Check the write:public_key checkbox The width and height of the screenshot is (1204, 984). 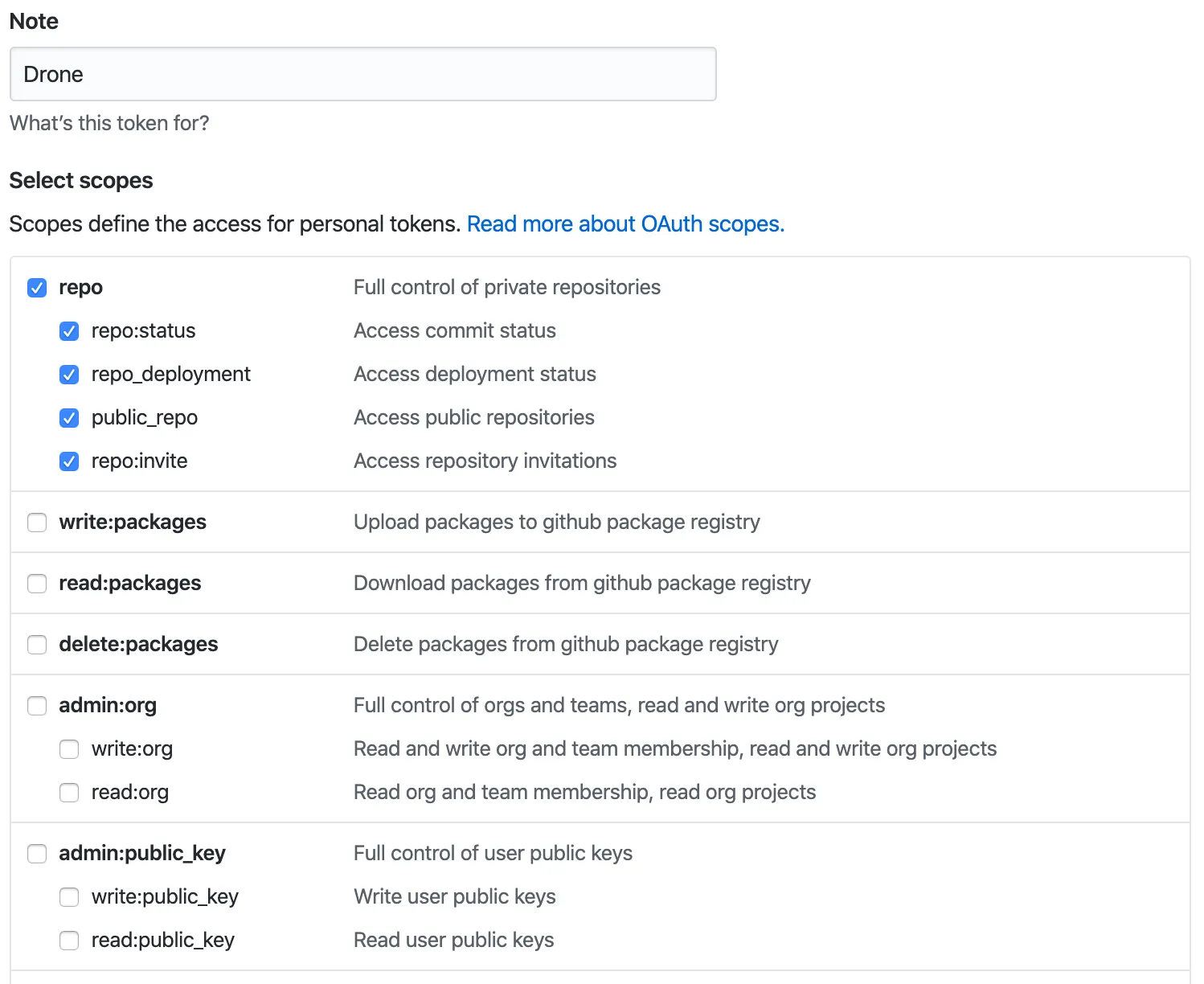click(69, 897)
